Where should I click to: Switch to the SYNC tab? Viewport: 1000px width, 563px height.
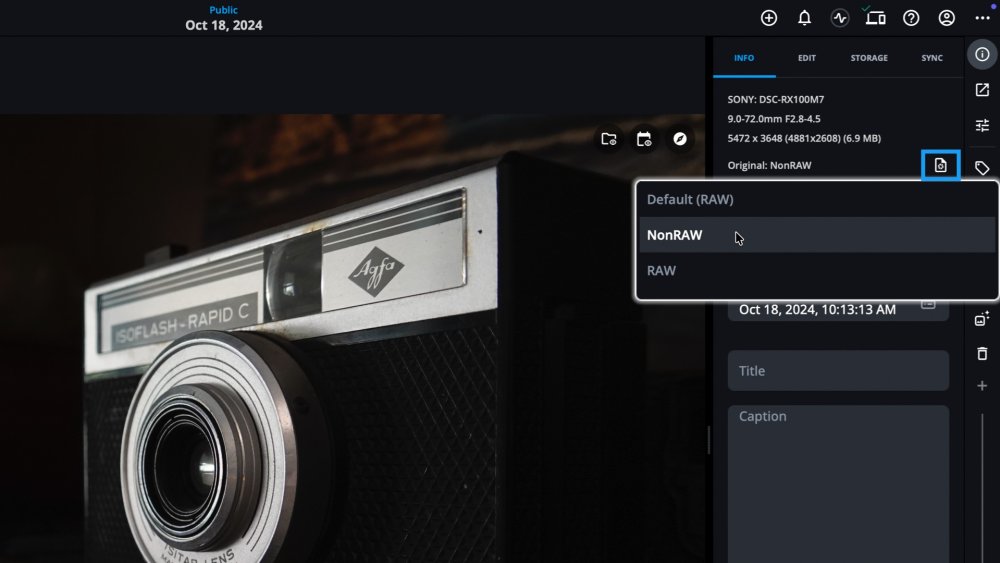pyautogui.click(x=932, y=58)
